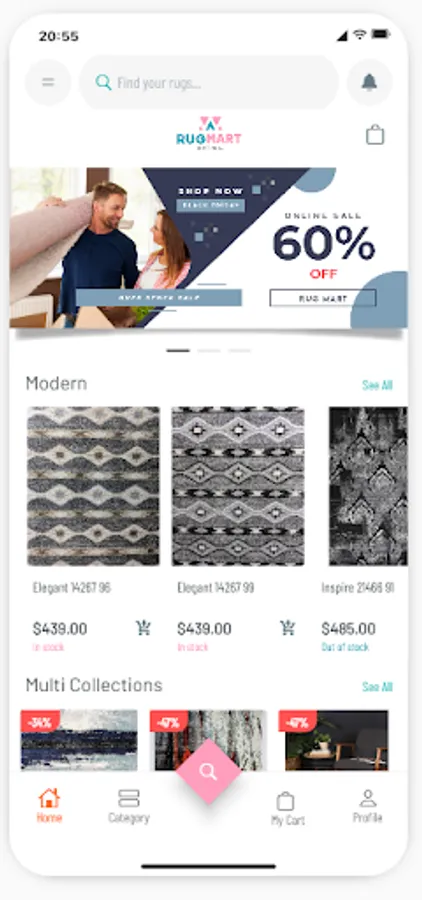The width and height of the screenshot is (422, 900).
Task: Select the second banner carousel indicator
Action: click(209, 350)
